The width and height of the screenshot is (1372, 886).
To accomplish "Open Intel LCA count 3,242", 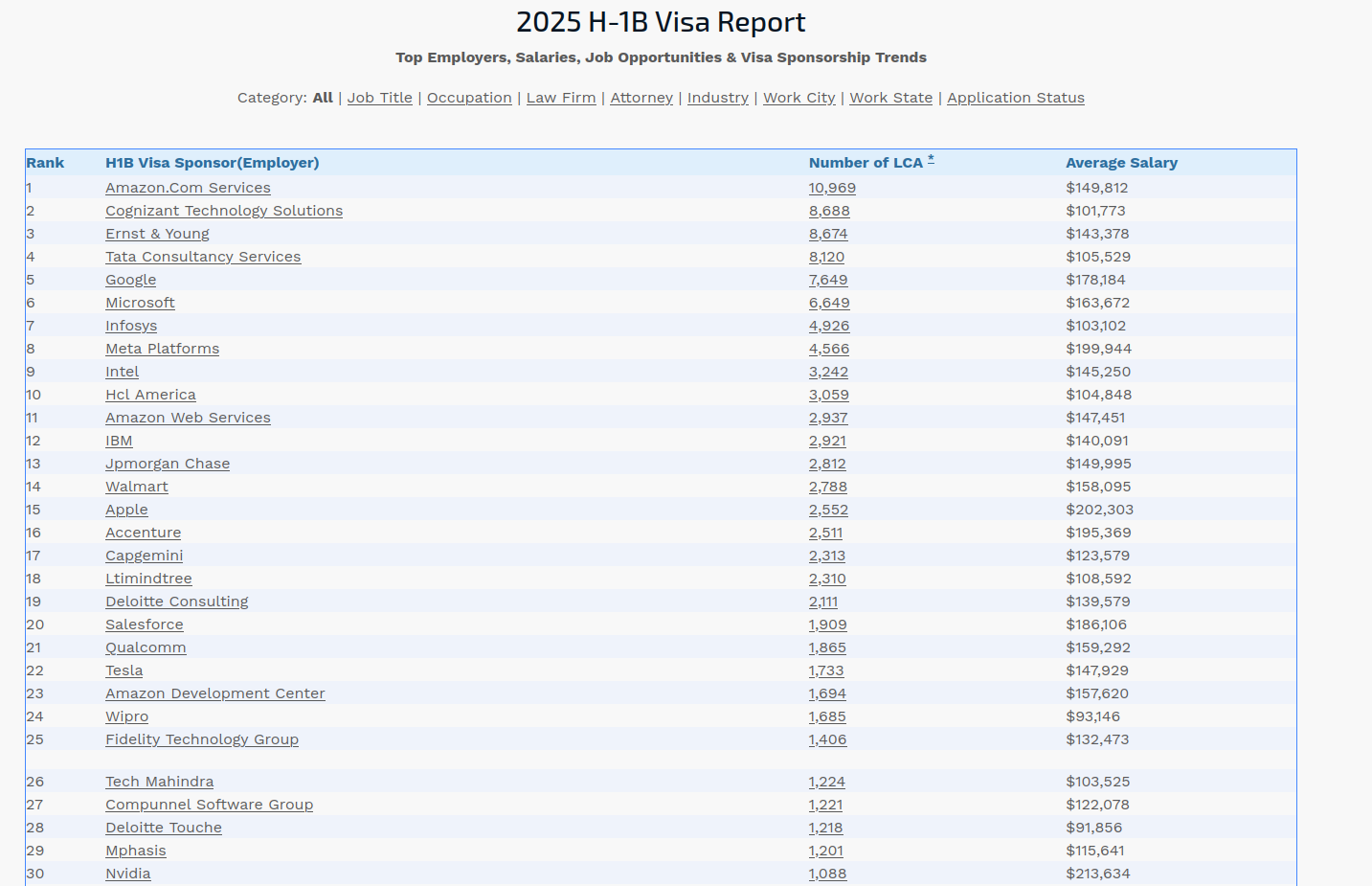I will point(828,372).
